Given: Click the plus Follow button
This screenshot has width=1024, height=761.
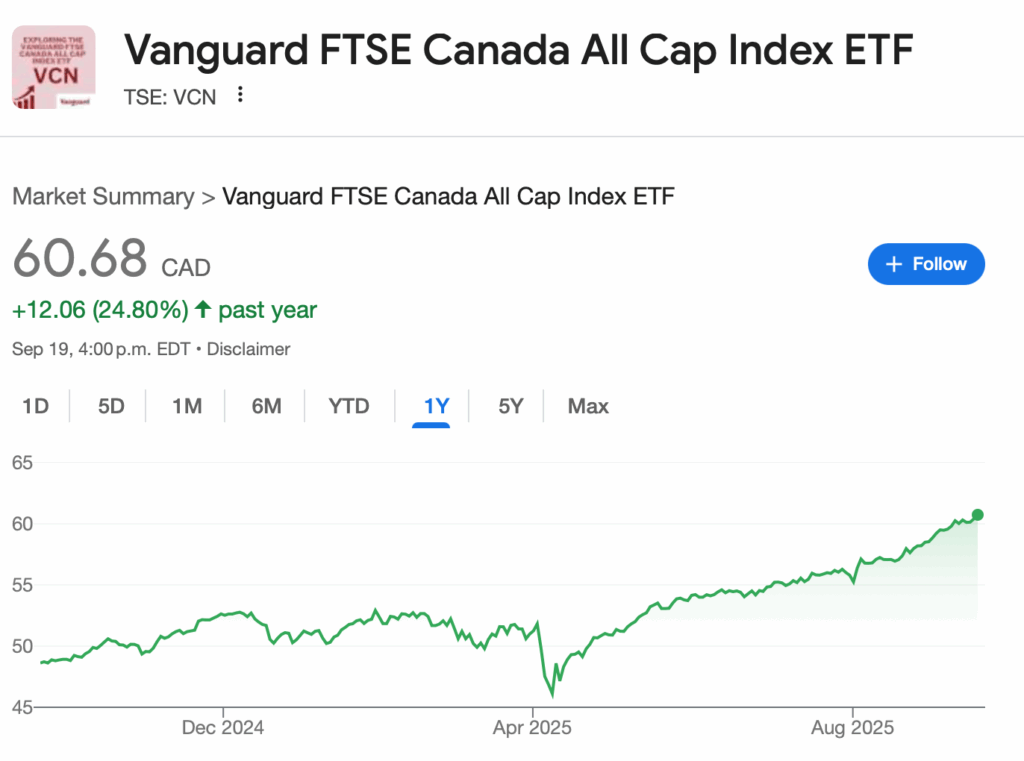Looking at the screenshot, I should (x=926, y=264).
